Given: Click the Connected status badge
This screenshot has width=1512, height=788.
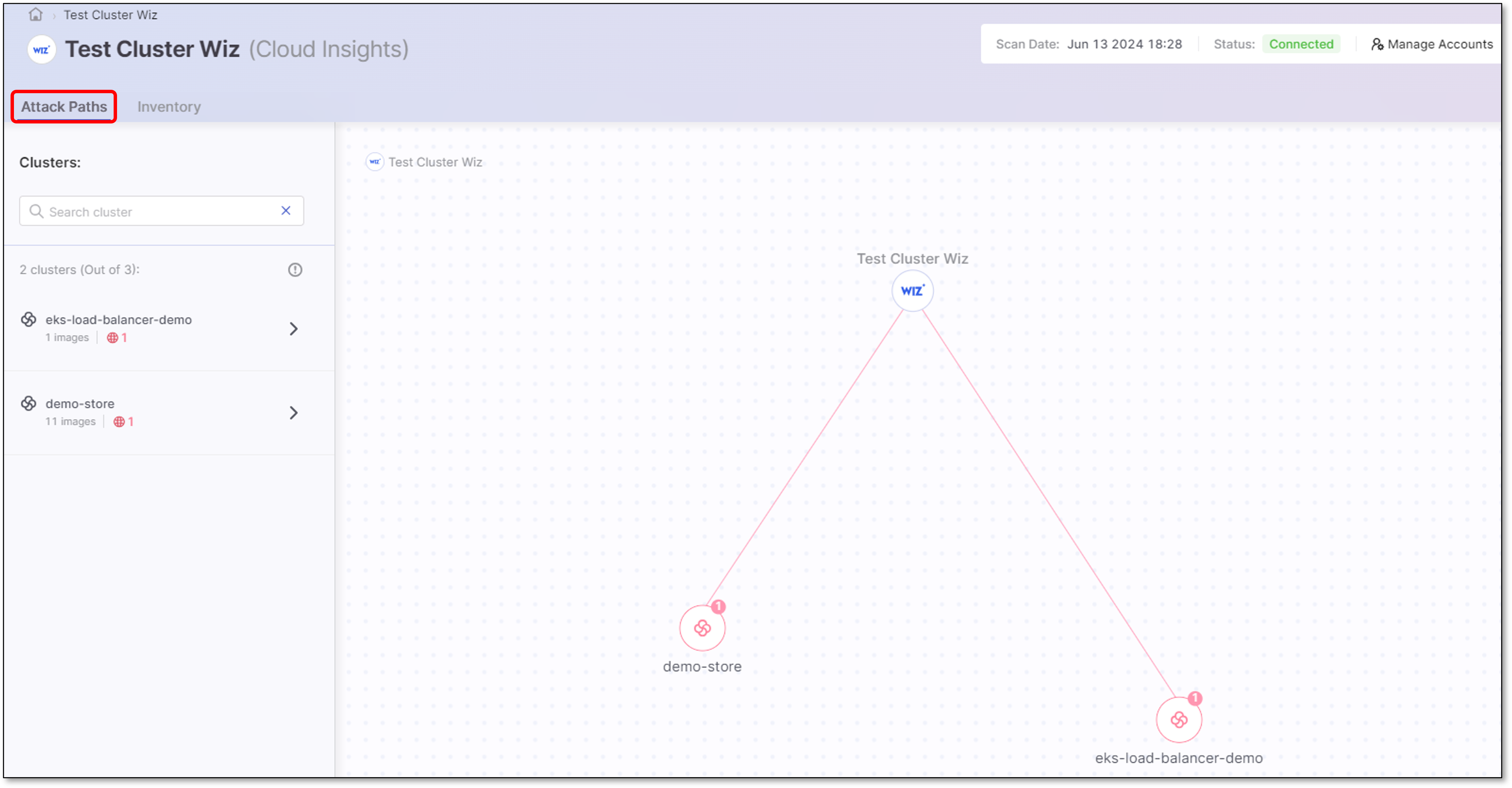Looking at the screenshot, I should (1301, 44).
